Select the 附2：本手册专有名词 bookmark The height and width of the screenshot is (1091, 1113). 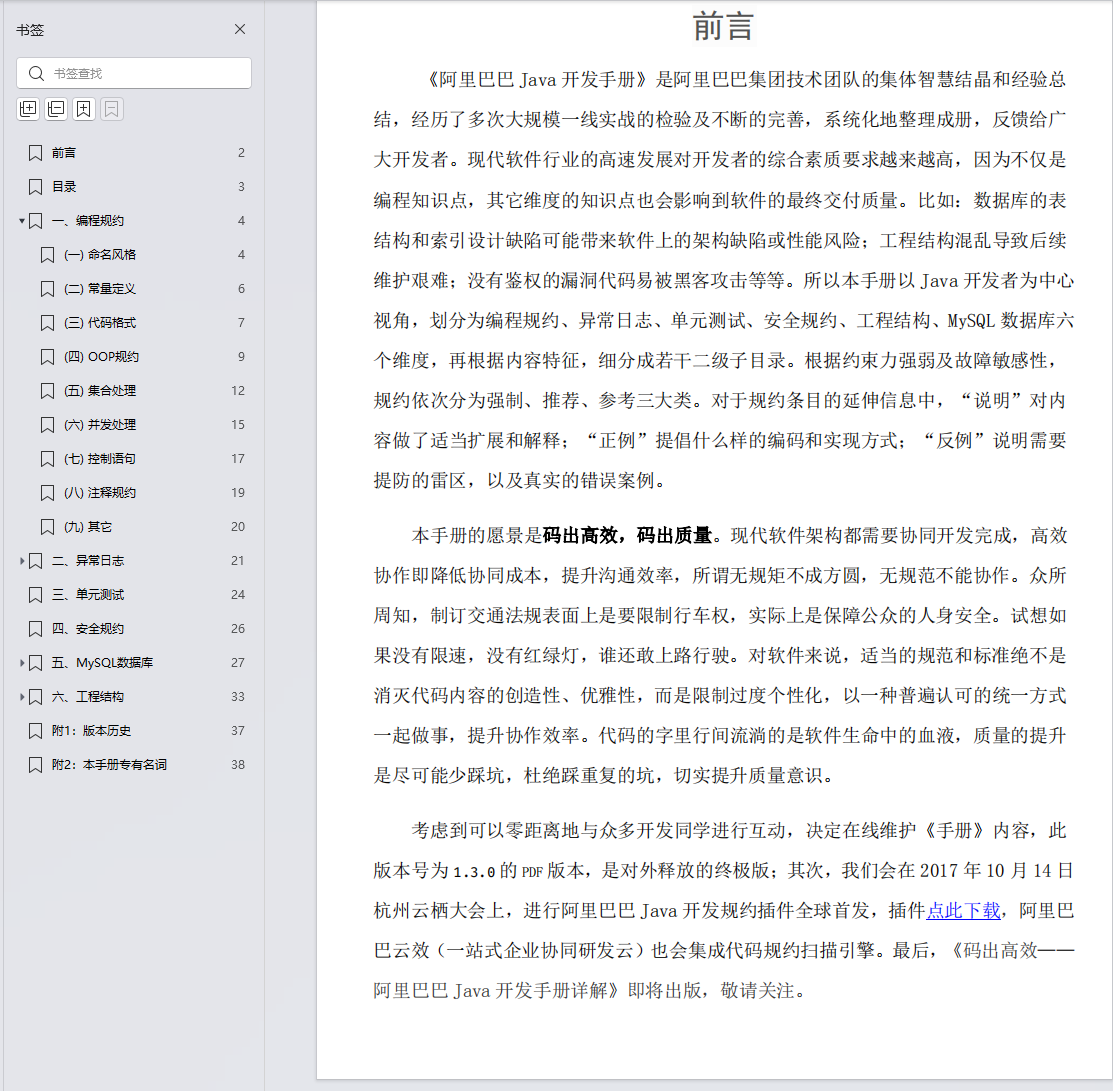(x=110, y=764)
